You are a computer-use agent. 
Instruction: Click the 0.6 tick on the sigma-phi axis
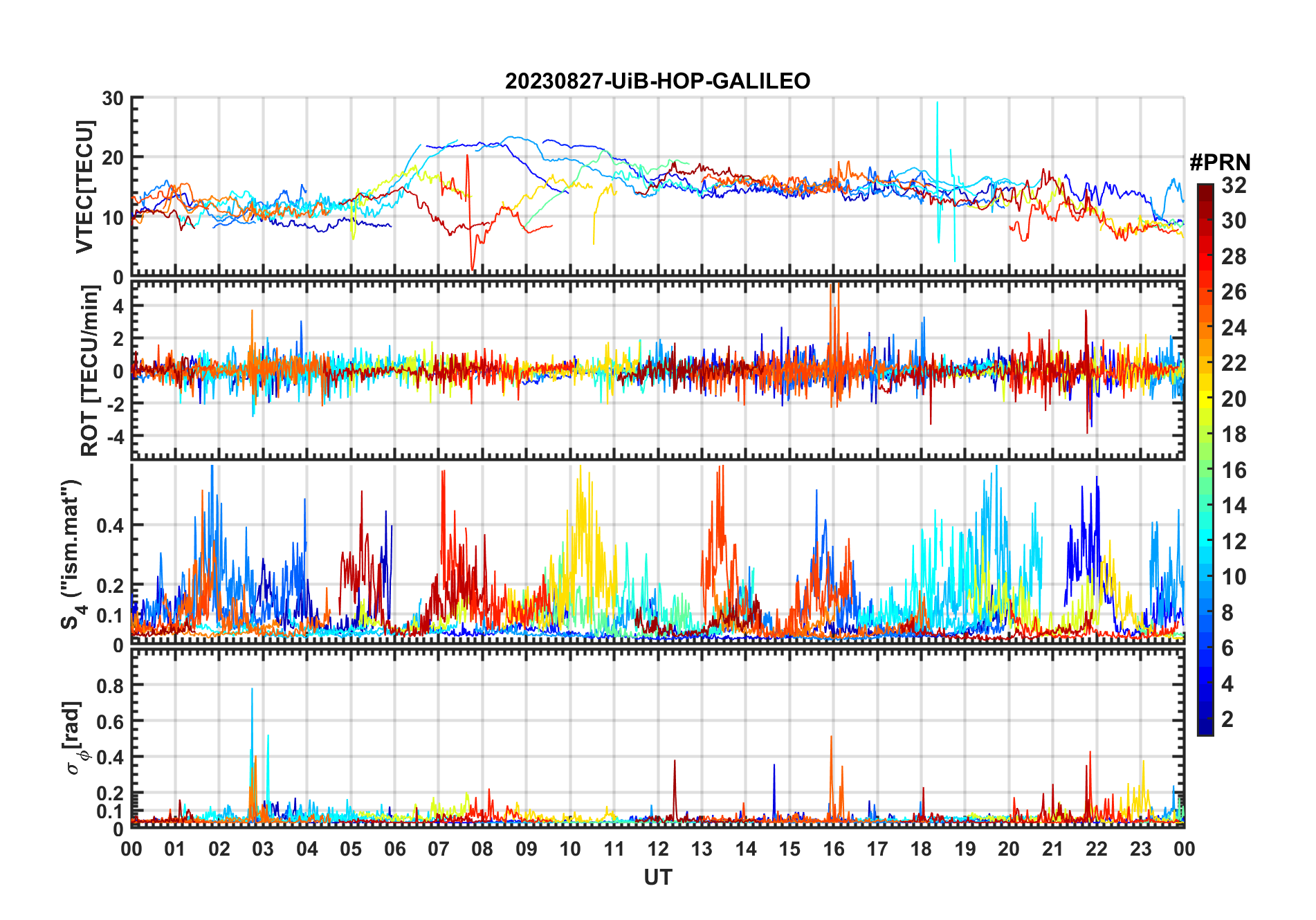point(110,722)
